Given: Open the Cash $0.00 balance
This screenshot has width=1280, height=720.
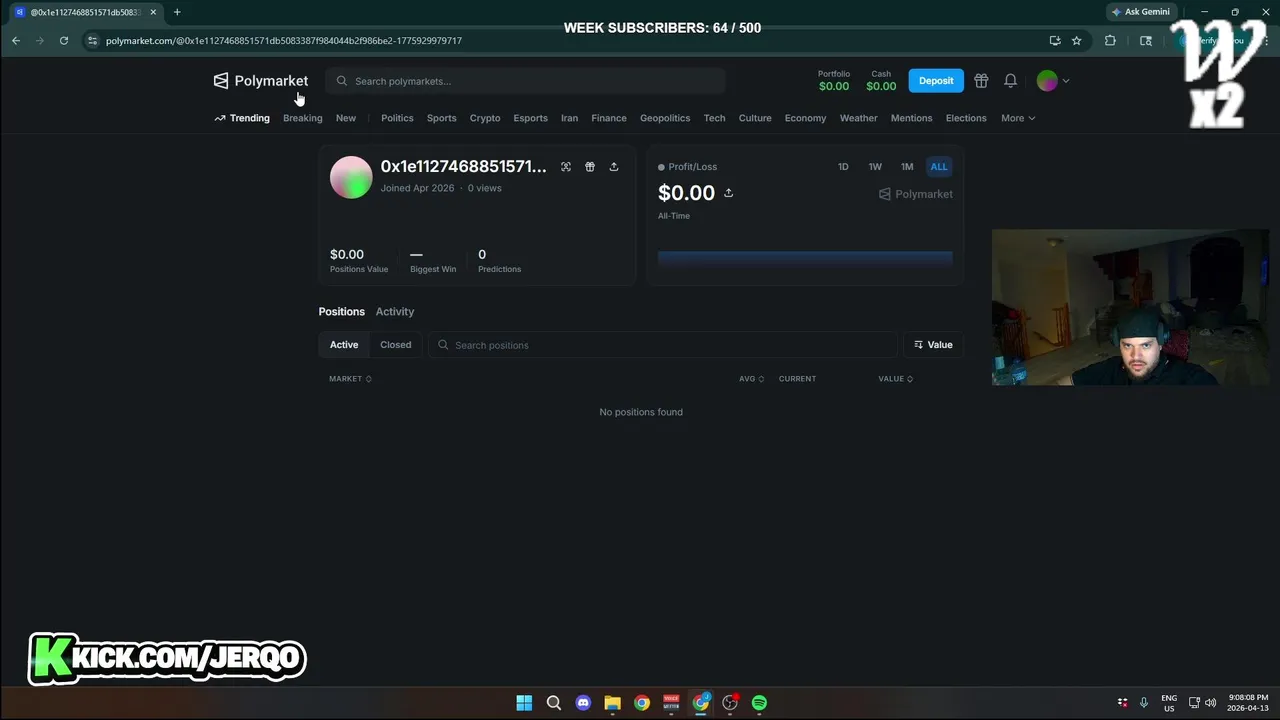Looking at the screenshot, I should [881, 81].
